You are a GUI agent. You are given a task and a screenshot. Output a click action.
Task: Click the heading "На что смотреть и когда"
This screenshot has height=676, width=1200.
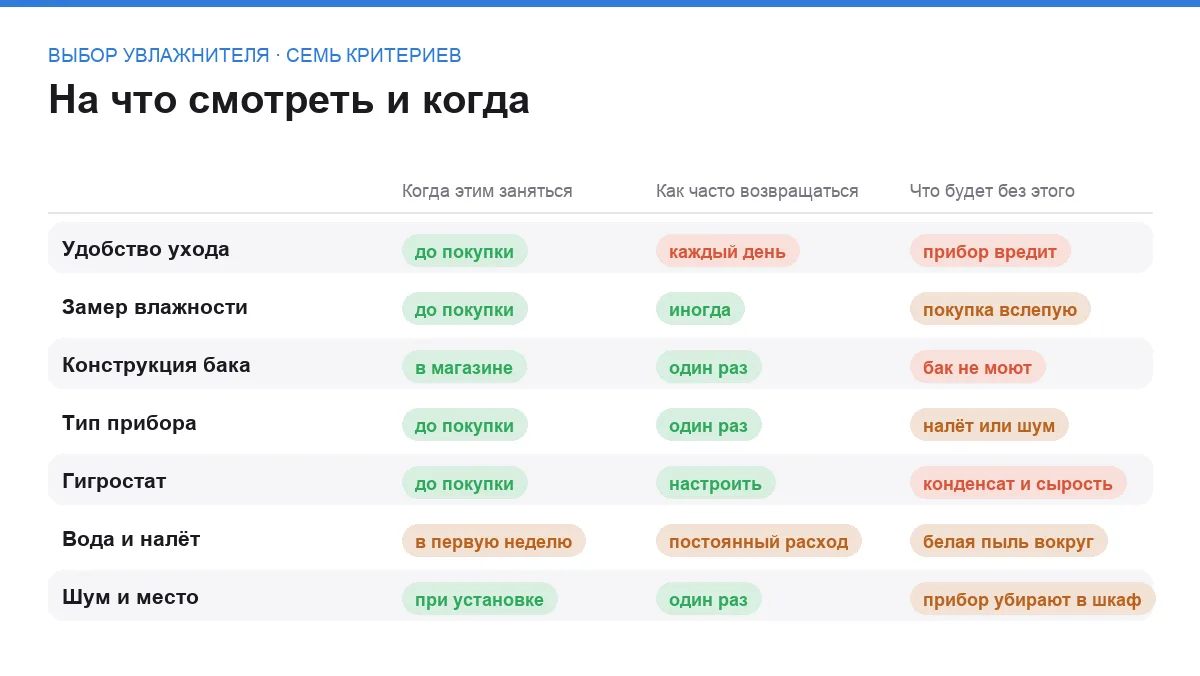(289, 101)
